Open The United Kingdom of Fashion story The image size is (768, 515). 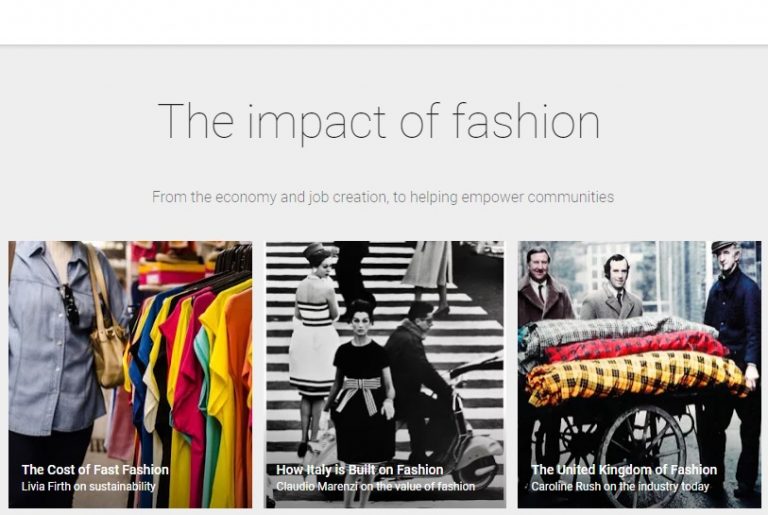(x=624, y=469)
